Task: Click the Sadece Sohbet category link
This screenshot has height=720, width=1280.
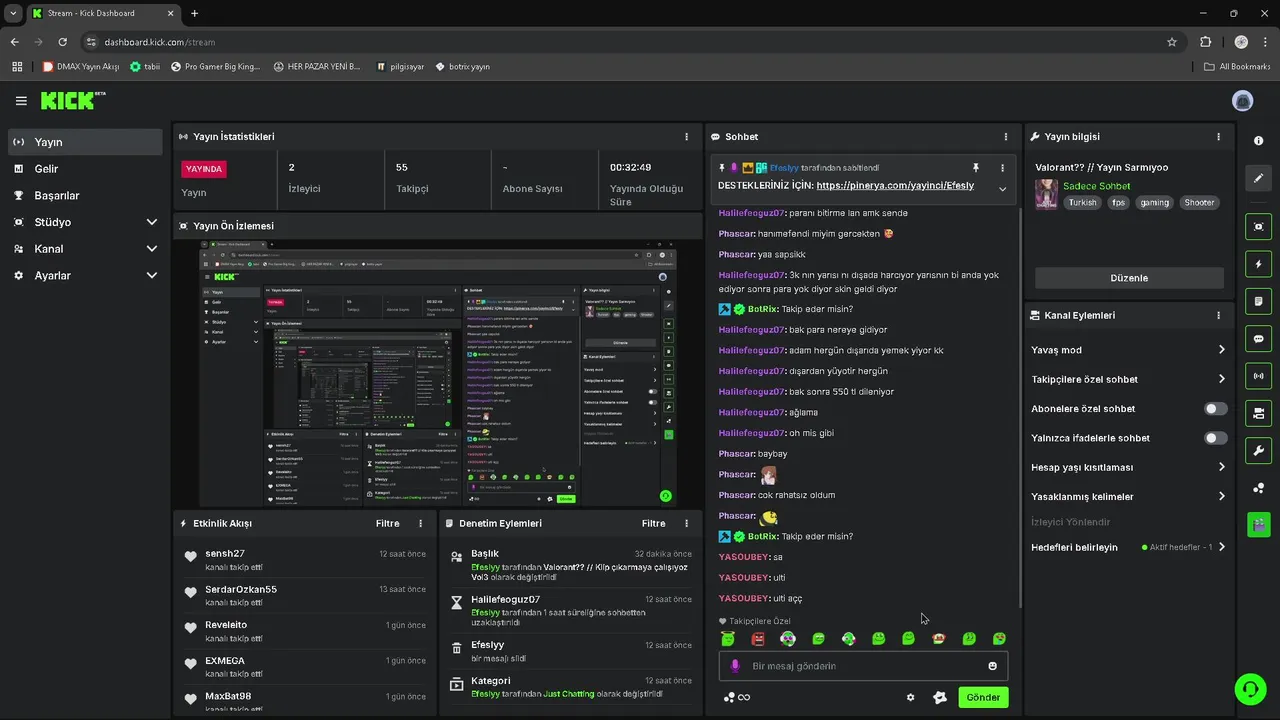Action: [1096, 186]
